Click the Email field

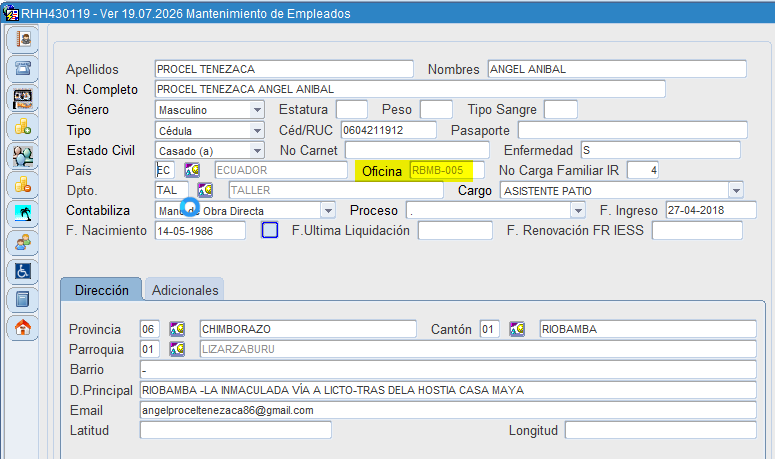click(x=448, y=410)
